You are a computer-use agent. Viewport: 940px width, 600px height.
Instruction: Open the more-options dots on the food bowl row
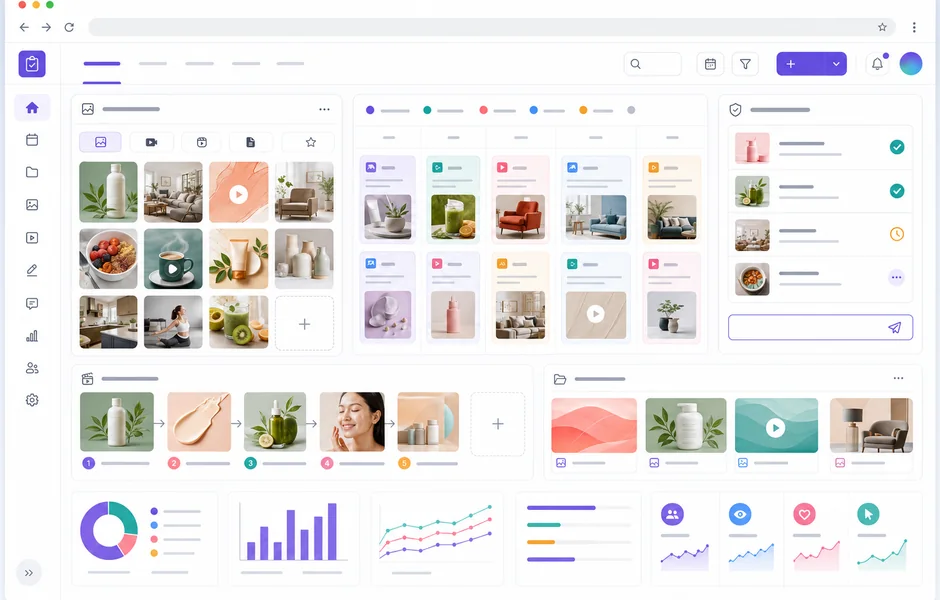pyautogui.click(x=897, y=278)
